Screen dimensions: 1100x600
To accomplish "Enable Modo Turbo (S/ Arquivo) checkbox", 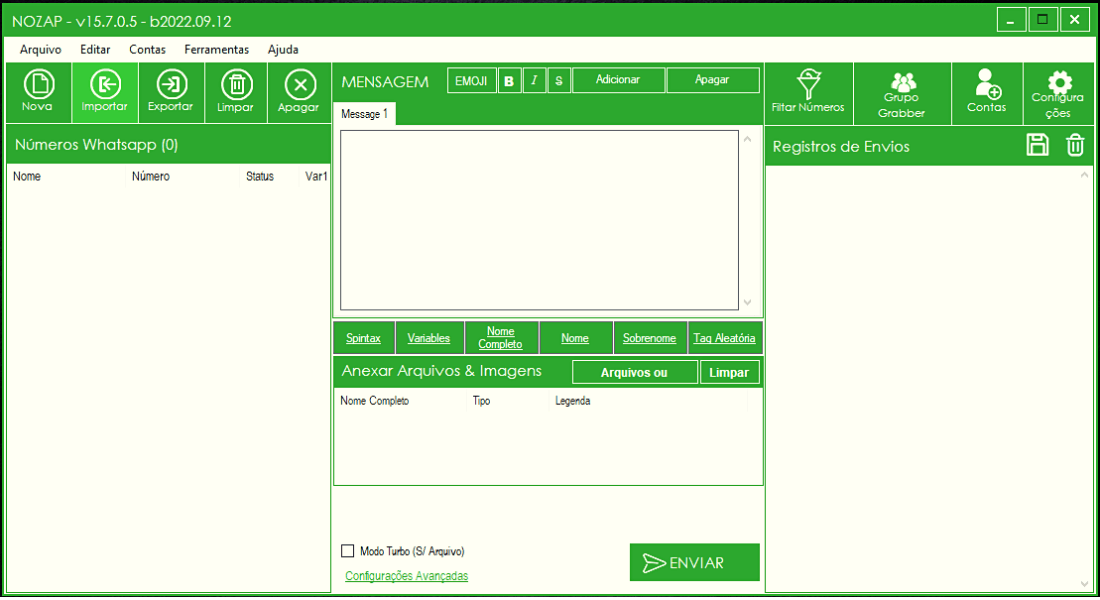I will click(x=347, y=551).
